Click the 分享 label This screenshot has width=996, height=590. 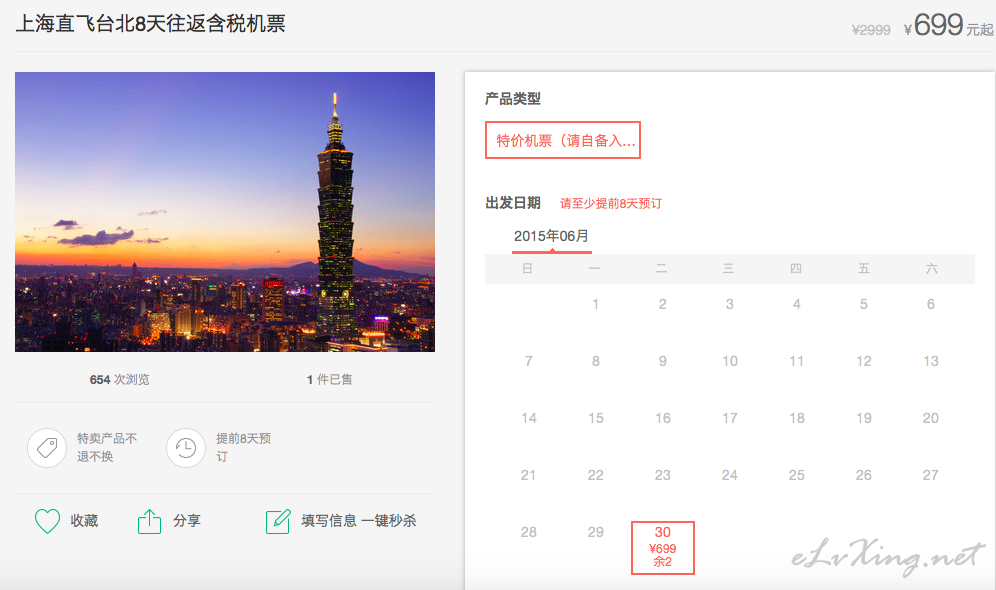coord(187,521)
